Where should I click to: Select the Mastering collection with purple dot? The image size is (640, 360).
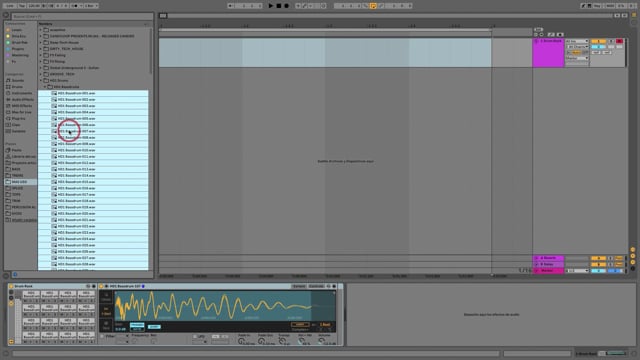tap(18, 55)
